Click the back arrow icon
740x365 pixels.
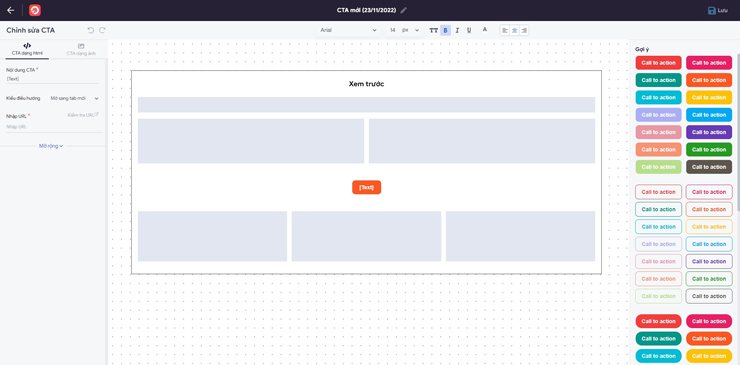click(x=10, y=10)
